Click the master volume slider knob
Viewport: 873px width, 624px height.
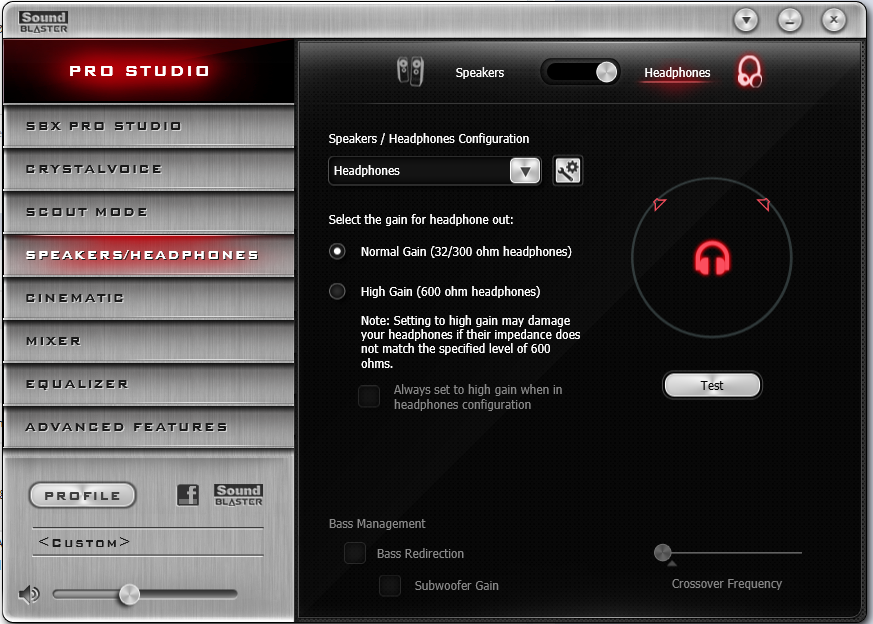pos(129,594)
